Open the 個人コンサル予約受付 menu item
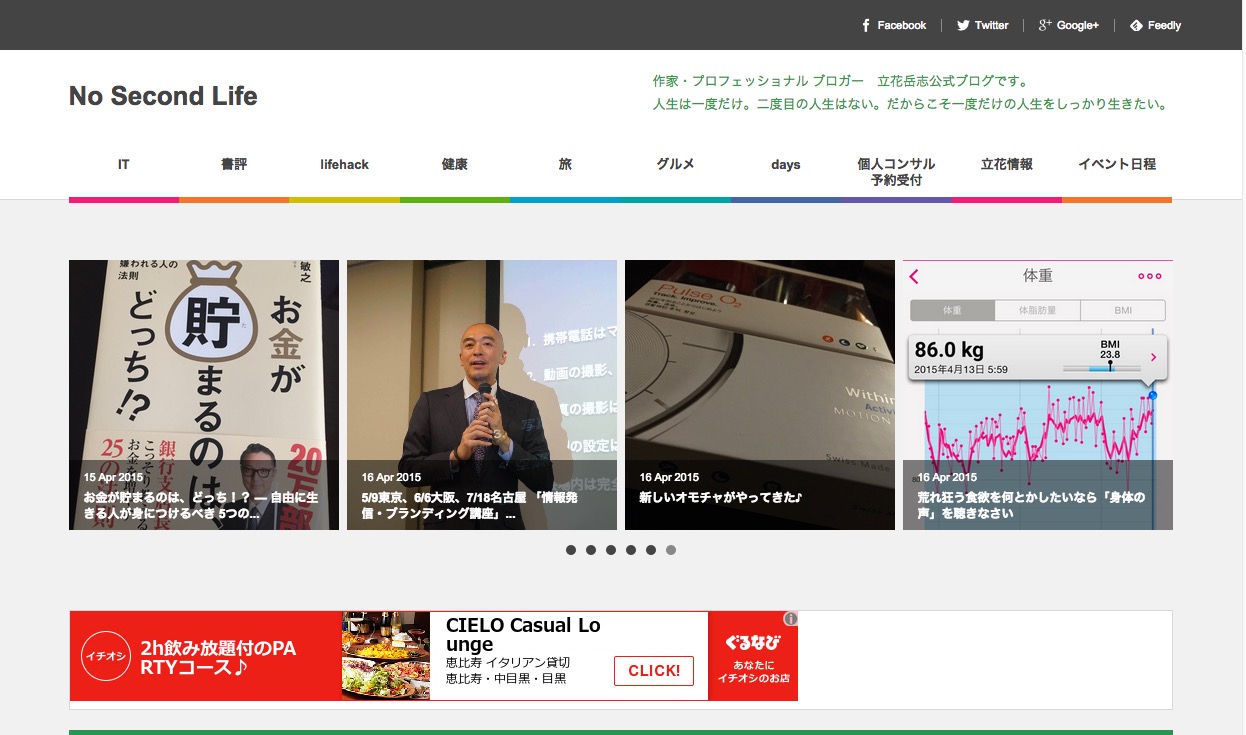This screenshot has height=735, width=1246. coord(896,172)
